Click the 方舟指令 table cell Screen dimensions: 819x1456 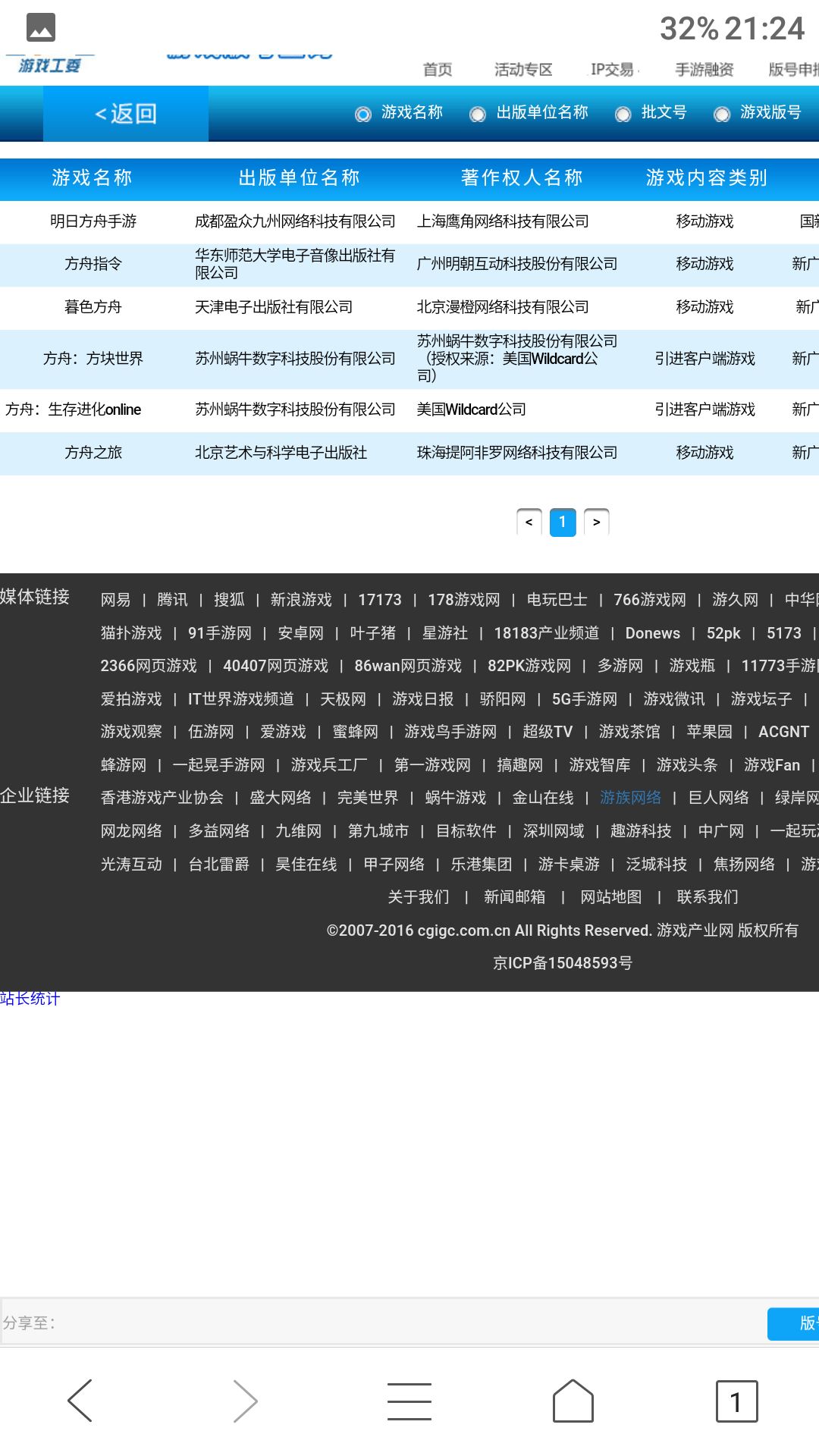point(93,264)
